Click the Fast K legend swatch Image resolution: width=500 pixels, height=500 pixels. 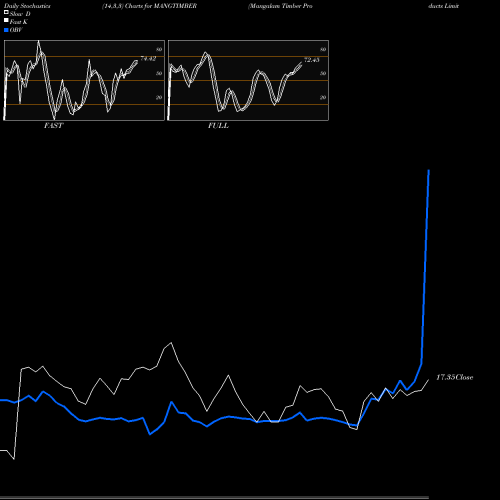tap(6, 20)
